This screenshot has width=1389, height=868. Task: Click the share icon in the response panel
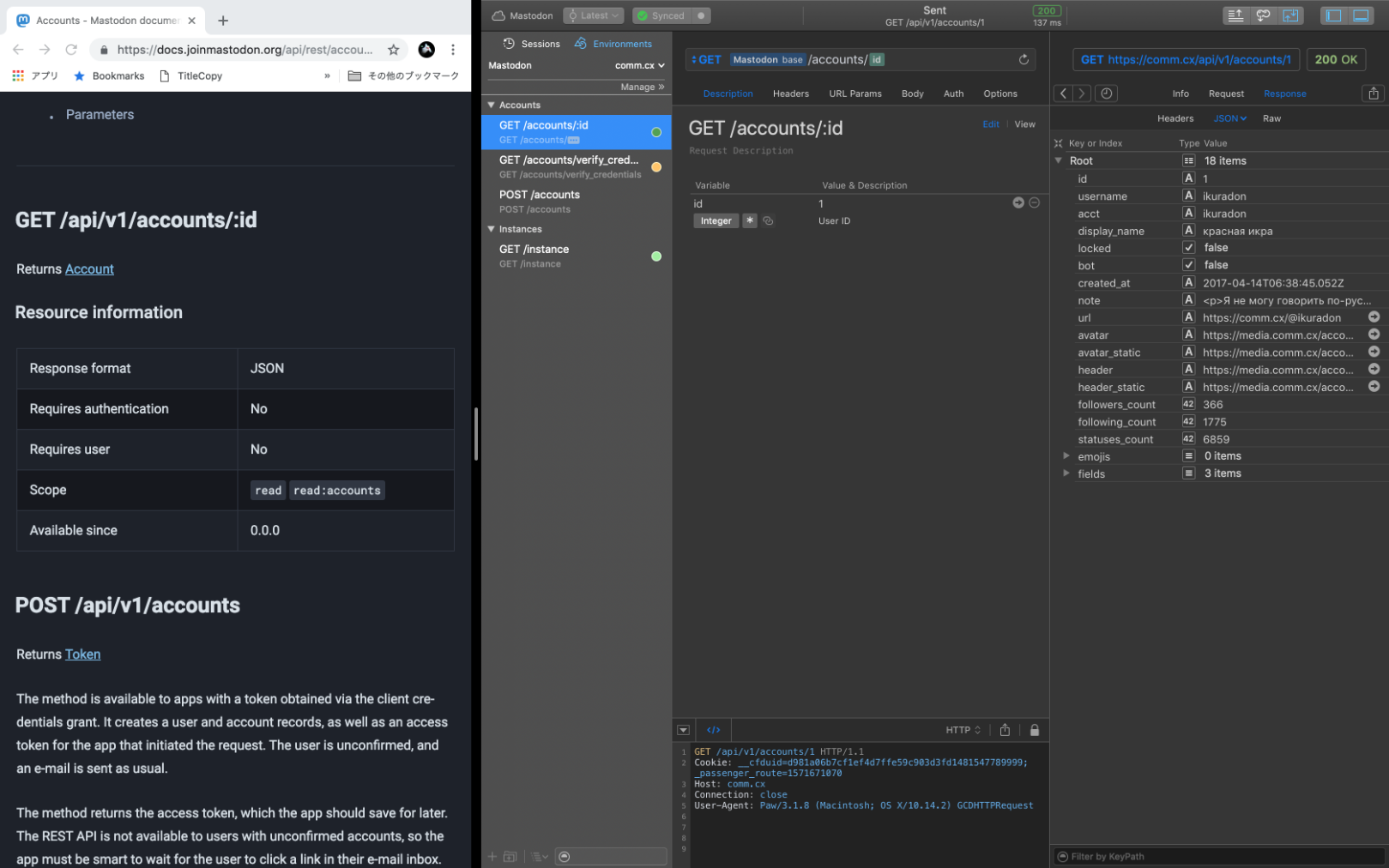(1373, 93)
